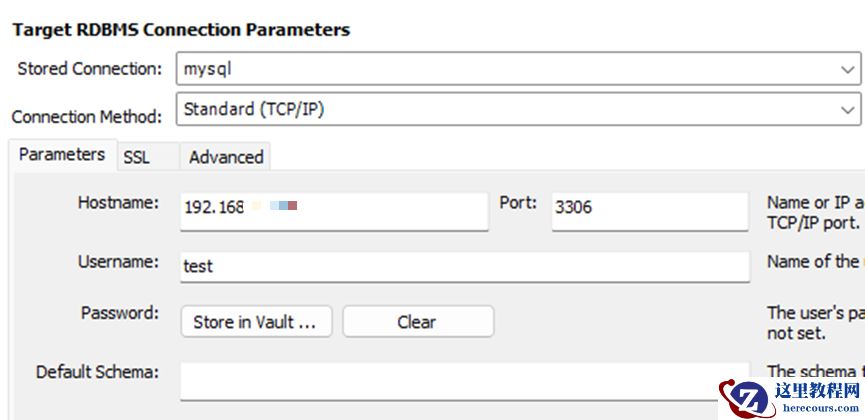Expand the Connection Method dropdown
This screenshot has height=420, width=865.
click(x=518, y=110)
